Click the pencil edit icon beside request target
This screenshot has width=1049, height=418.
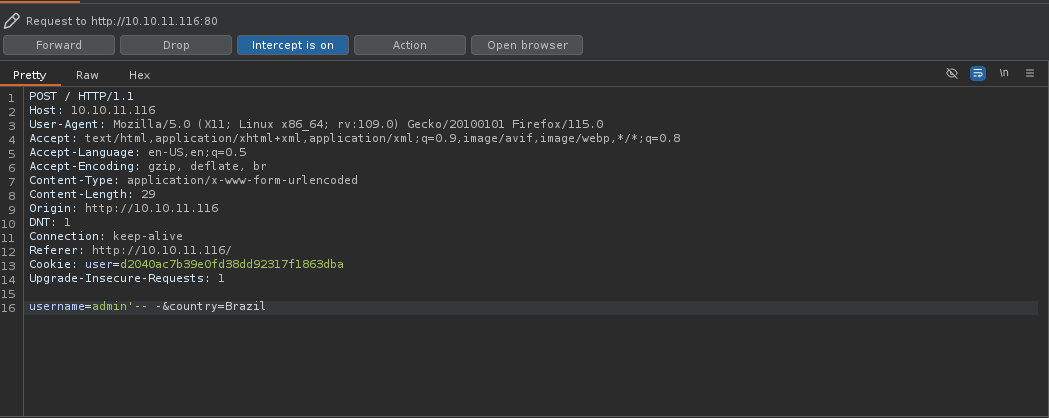12,20
